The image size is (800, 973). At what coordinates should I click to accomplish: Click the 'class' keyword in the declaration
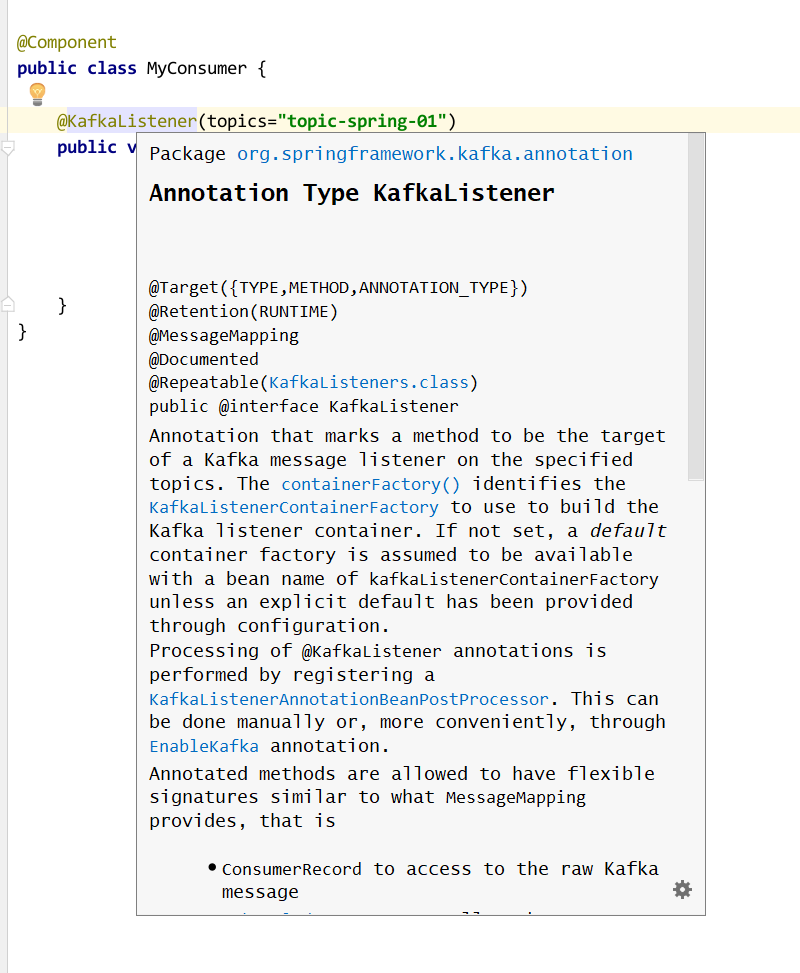pyautogui.click(x=112, y=69)
